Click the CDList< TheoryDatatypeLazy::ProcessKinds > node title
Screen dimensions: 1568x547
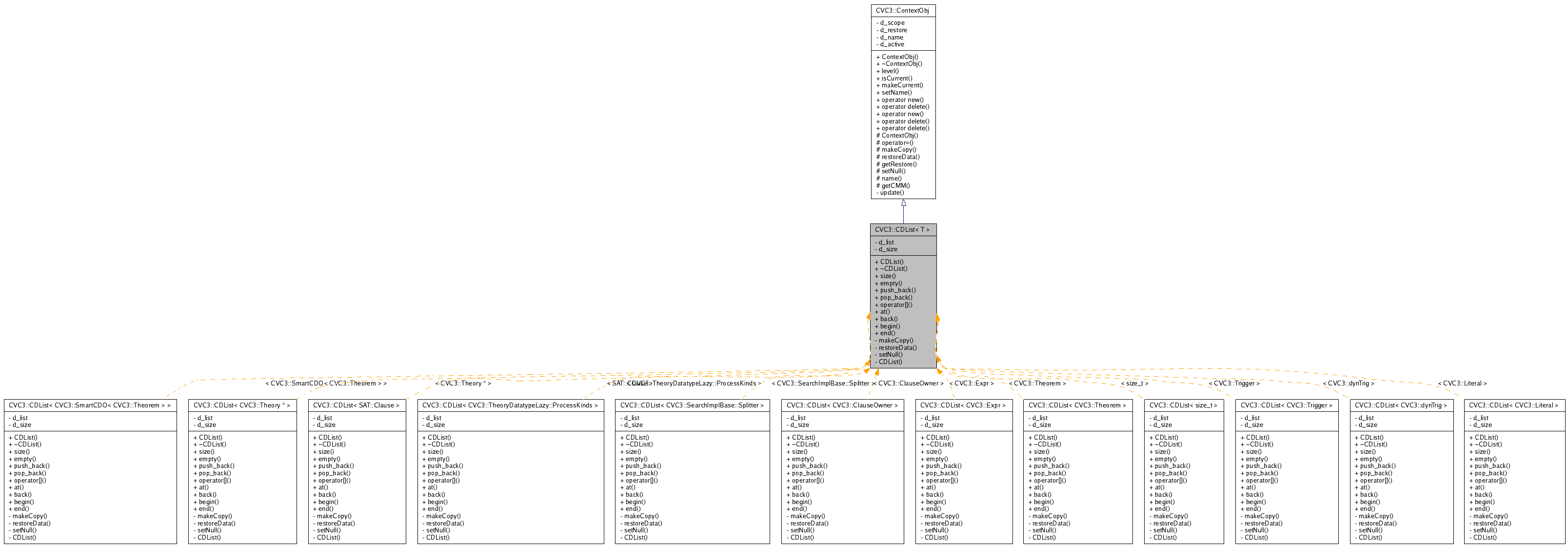pos(510,405)
